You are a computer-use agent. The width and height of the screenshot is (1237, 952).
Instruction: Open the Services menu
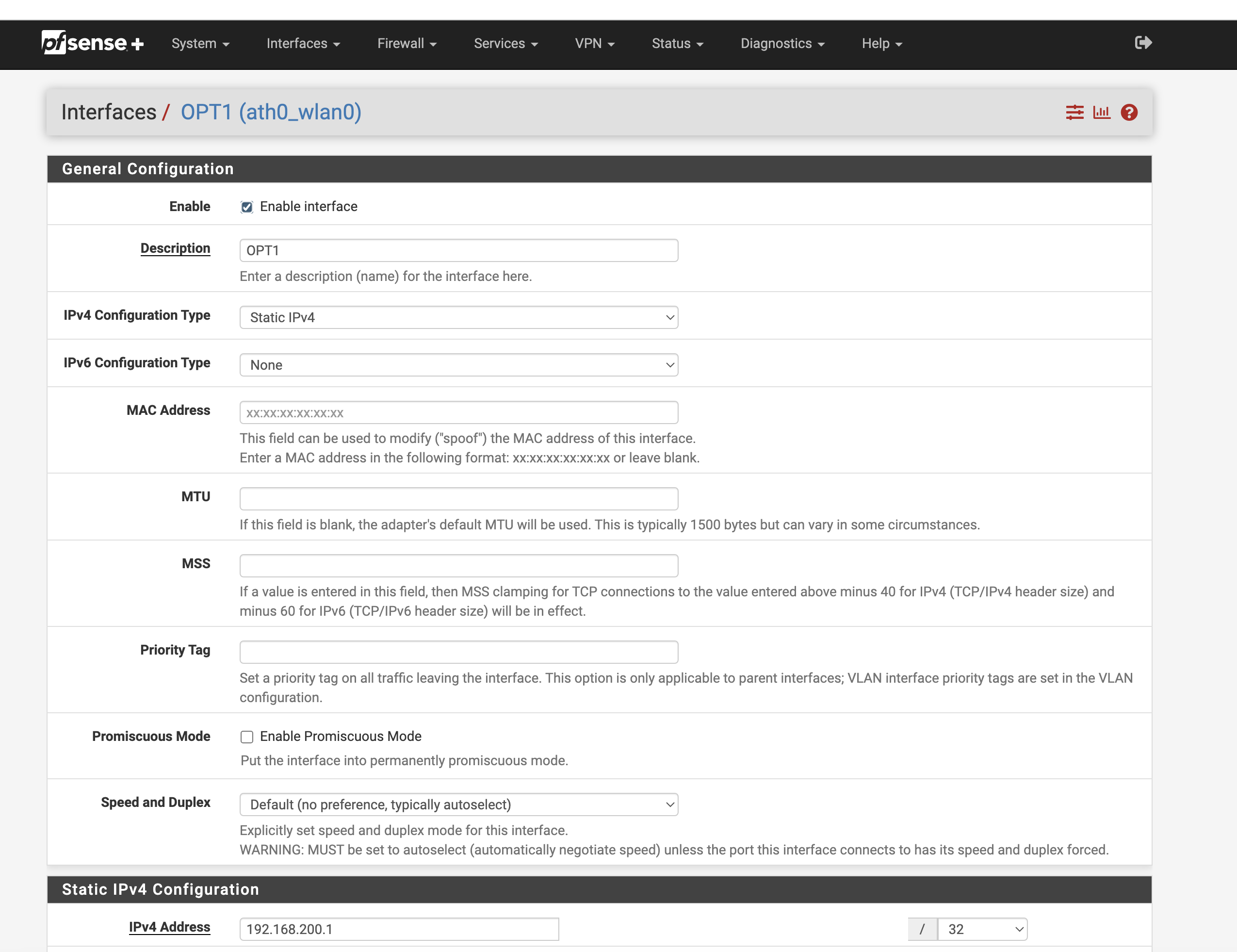click(x=505, y=44)
